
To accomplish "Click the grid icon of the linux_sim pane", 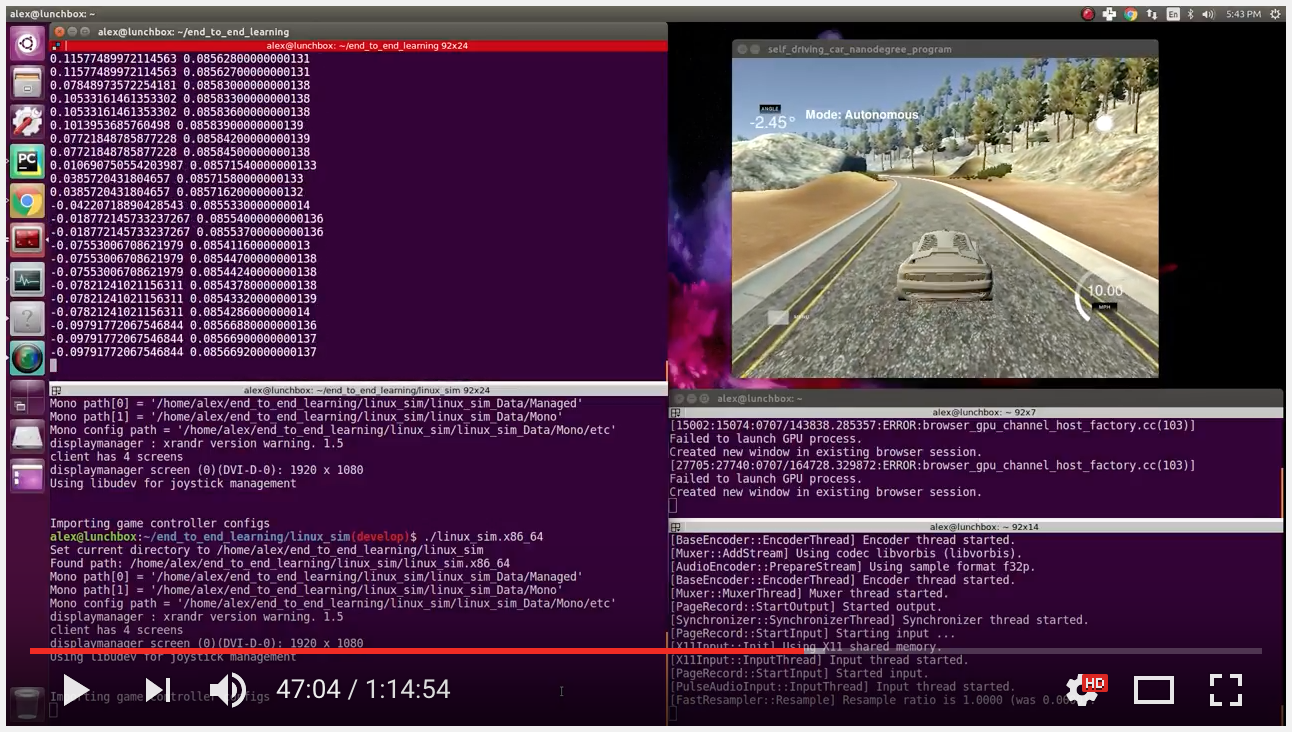I will (55, 390).
